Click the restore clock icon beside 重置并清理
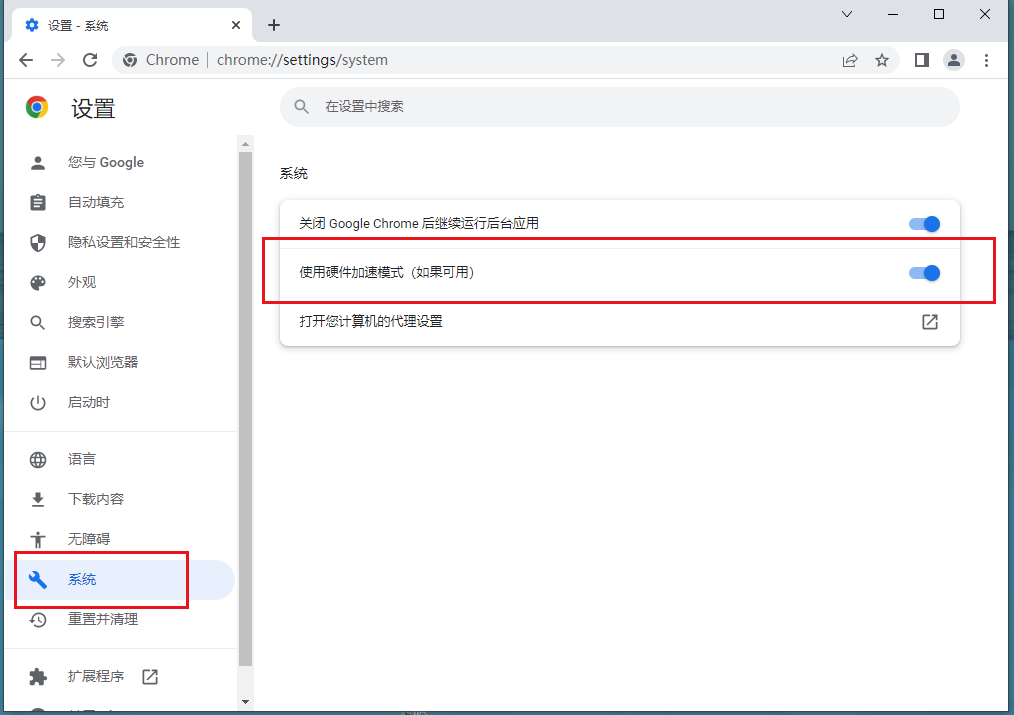Image resolution: width=1014 pixels, height=715 pixels. (38, 620)
